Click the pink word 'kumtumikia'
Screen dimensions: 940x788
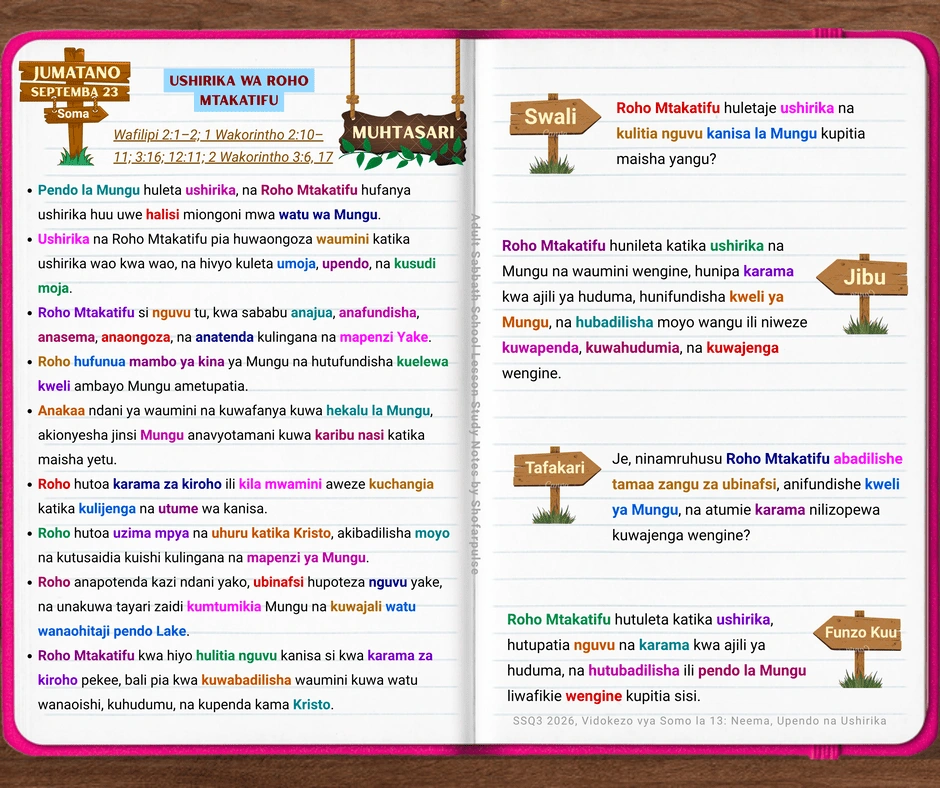click(x=224, y=607)
